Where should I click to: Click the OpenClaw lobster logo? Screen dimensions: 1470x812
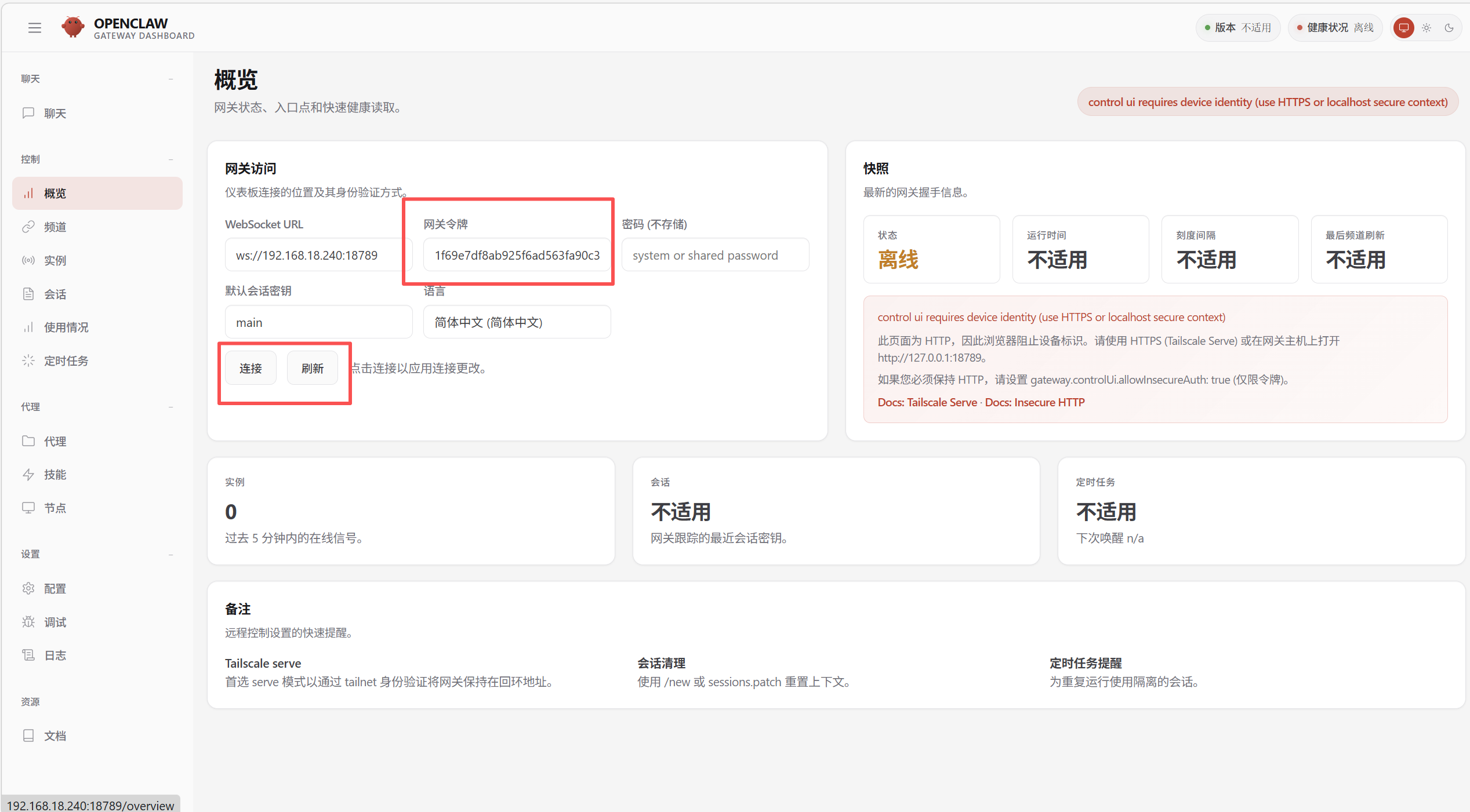tap(73, 27)
